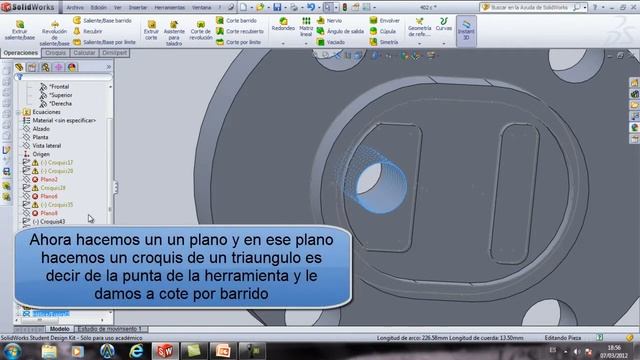
Task: Open the Redondeo dropdown arrow
Action: pos(283,43)
